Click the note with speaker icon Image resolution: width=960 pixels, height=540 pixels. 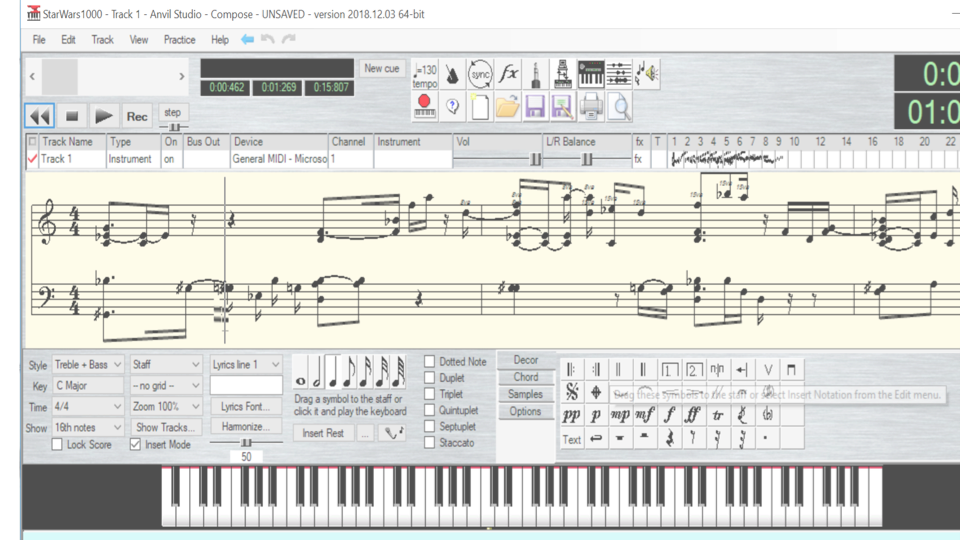(x=647, y=75)
